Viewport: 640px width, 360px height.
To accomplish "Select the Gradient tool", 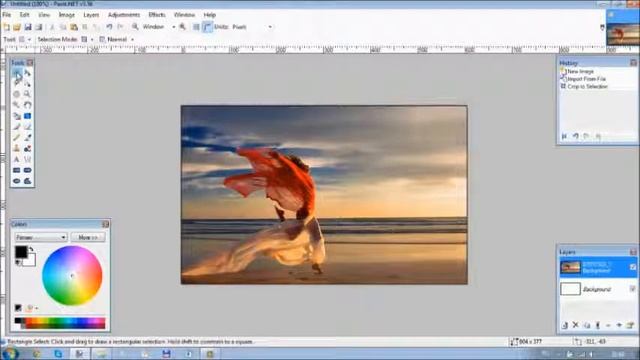I will 27,116.
